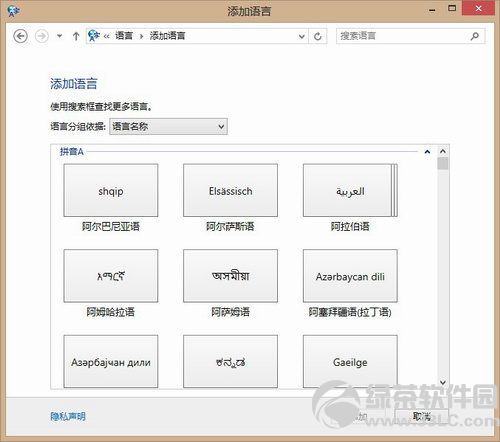This screenshot has width=500, height=442.
Task: Go up one level with up arrow
Action: coord(76,36)
